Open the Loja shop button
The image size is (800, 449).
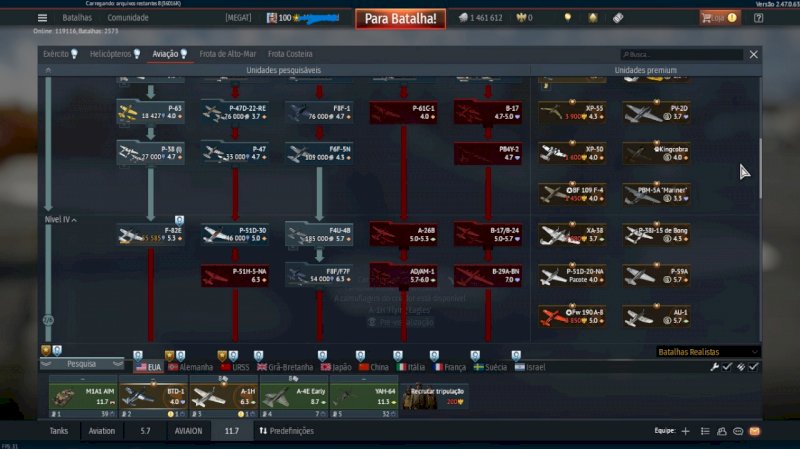(x=719, y=18)
